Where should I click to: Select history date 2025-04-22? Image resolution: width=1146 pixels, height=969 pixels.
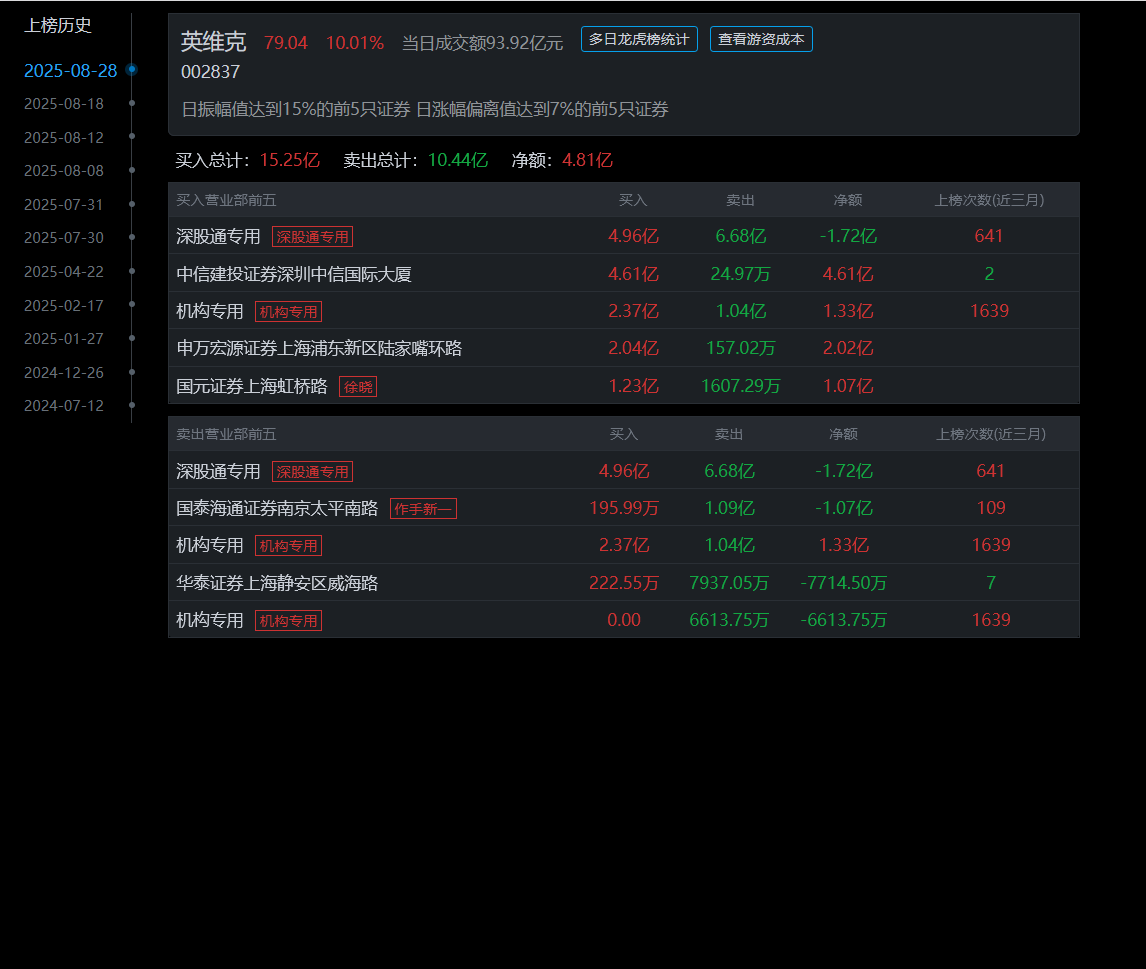[64, 272]
